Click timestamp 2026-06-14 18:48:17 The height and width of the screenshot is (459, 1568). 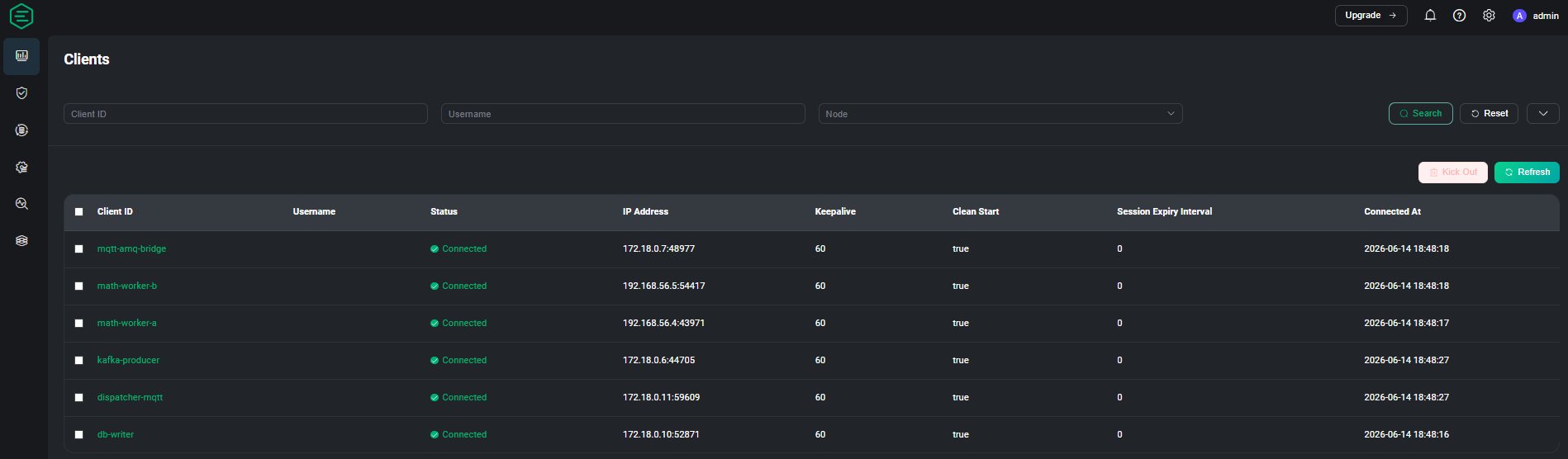coord(1406,324)
